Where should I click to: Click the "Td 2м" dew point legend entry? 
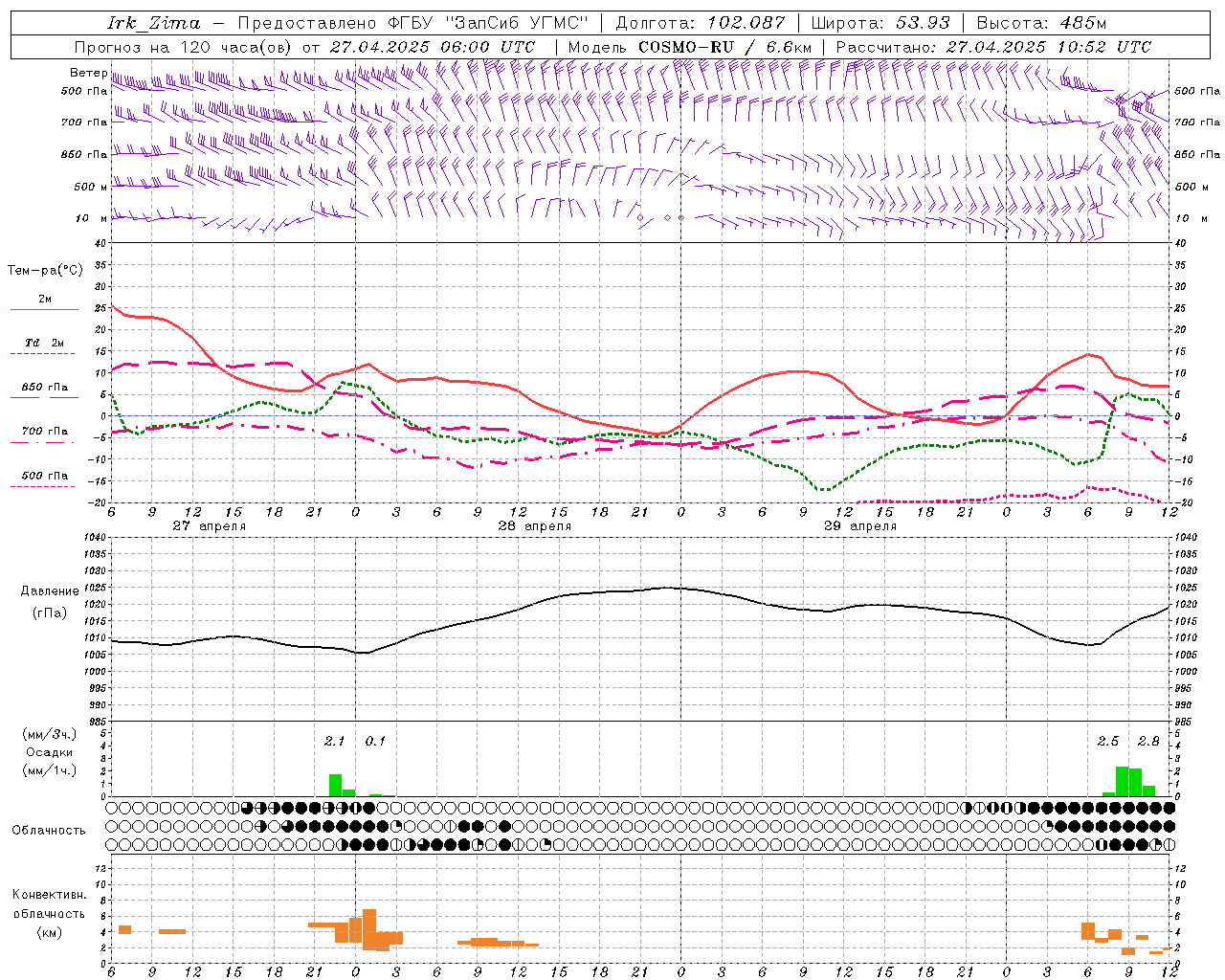click(x=45, y=343)
